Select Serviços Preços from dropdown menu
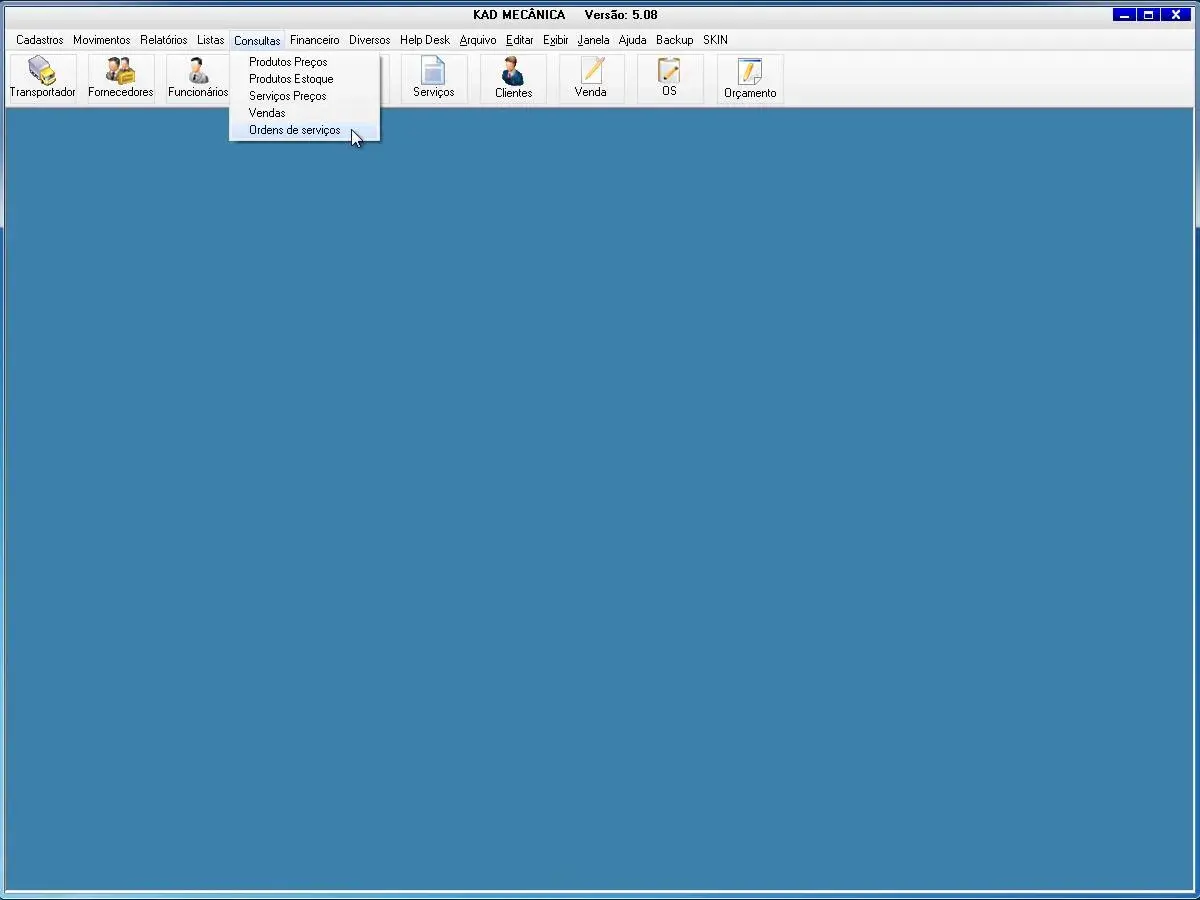 click(x=287, y=96)
